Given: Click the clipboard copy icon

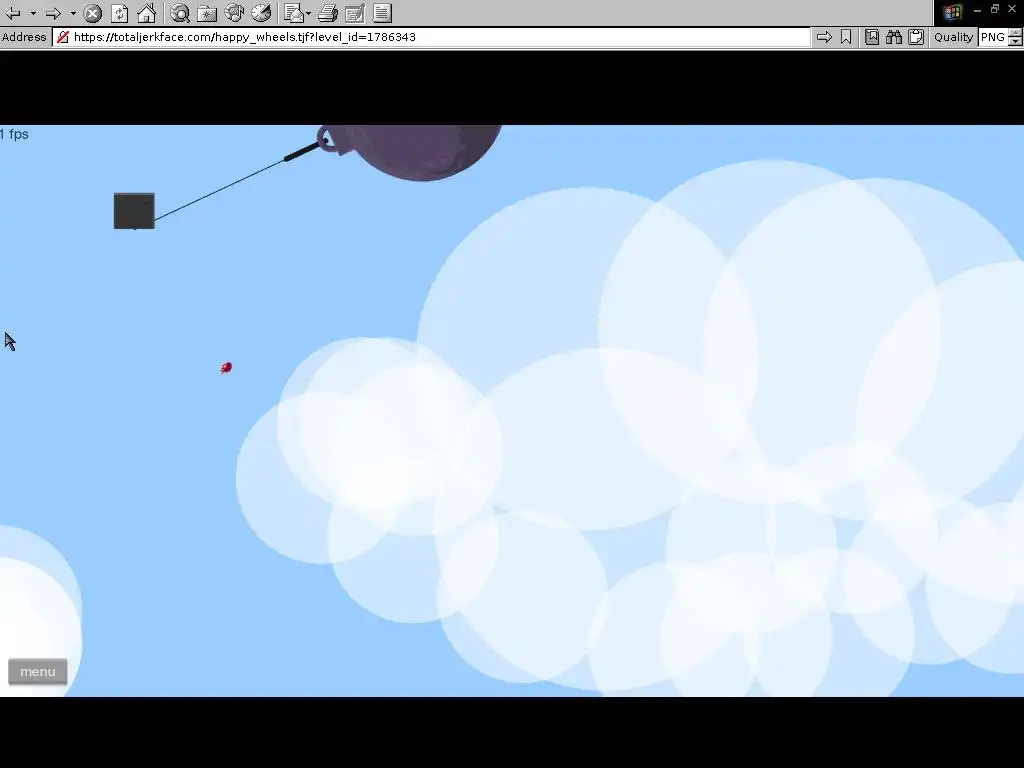Looking at the screenshot, I should [x=916, y=37].
